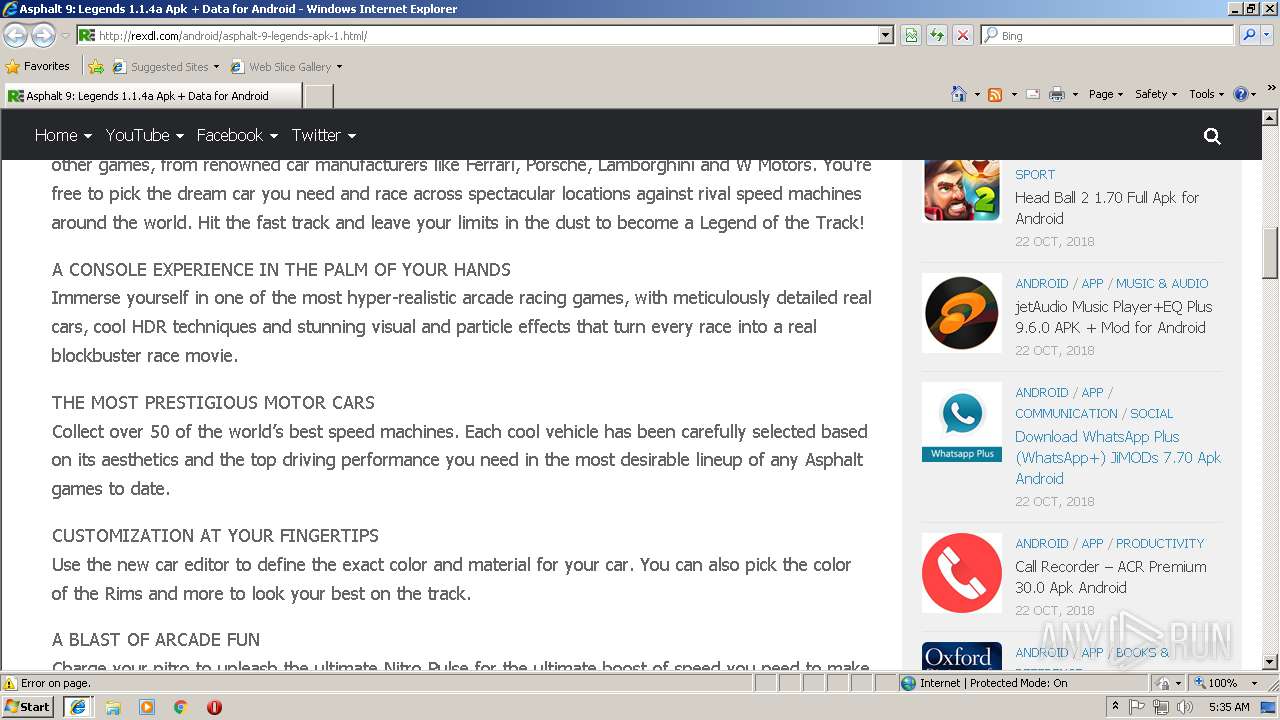1280x720 pixels.
Task: Click the site search magnifier icon
Action: [x=1212, y=136]
